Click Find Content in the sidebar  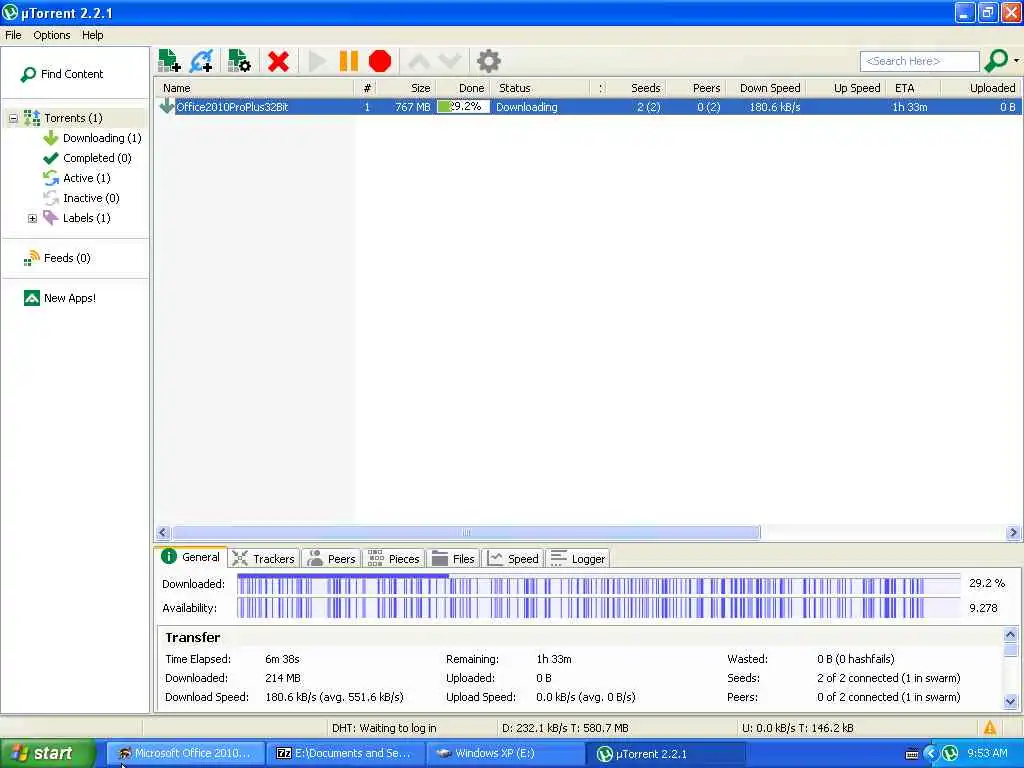tap(63, 74)
